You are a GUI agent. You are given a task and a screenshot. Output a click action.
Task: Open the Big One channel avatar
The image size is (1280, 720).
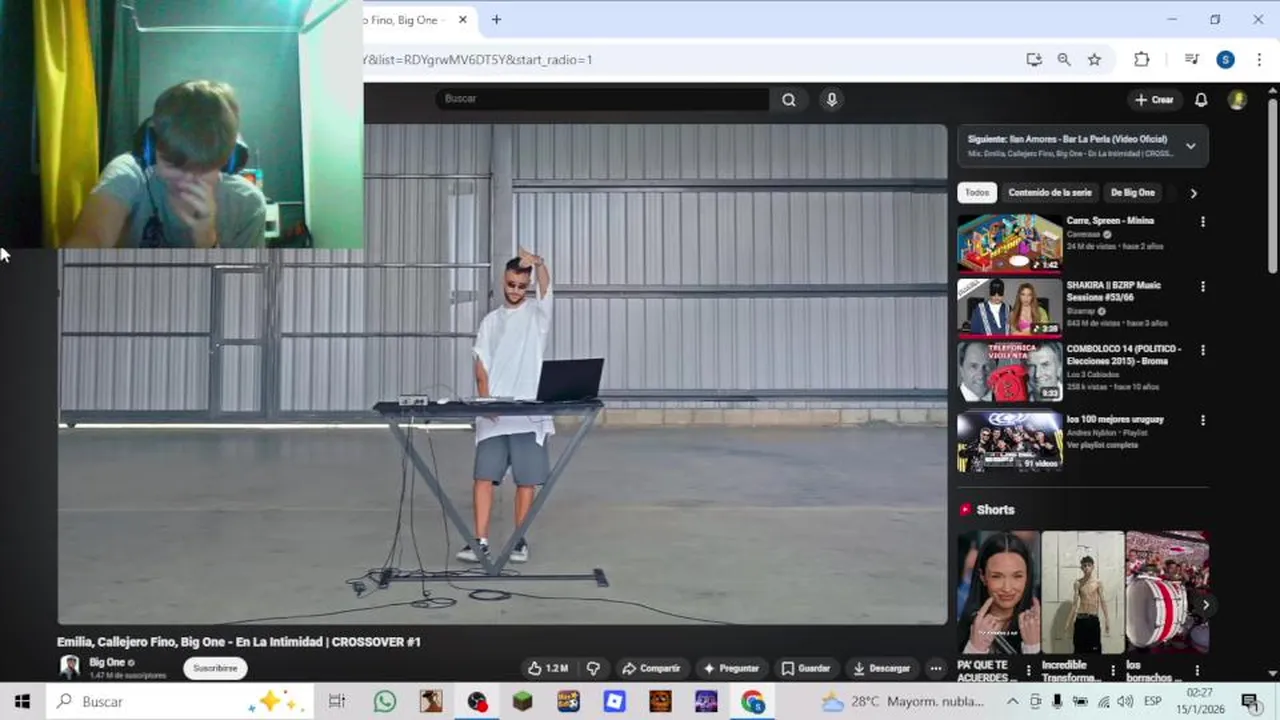coord(69,667)
